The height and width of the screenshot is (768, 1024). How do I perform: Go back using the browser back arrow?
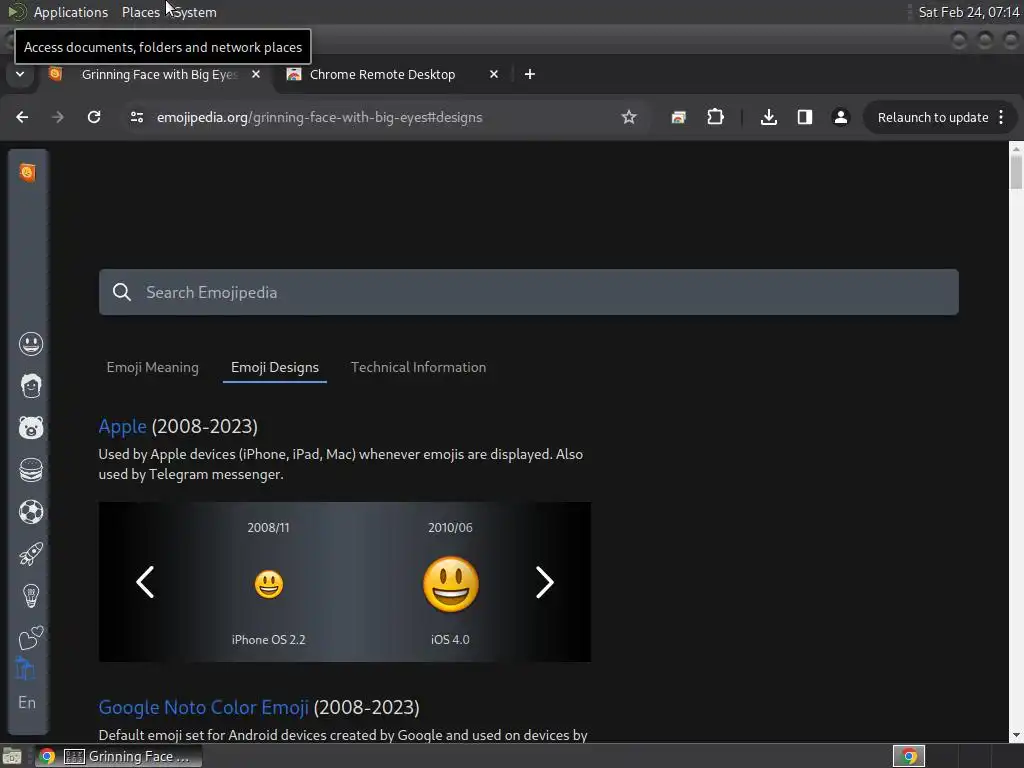click(x=22, y=117)
